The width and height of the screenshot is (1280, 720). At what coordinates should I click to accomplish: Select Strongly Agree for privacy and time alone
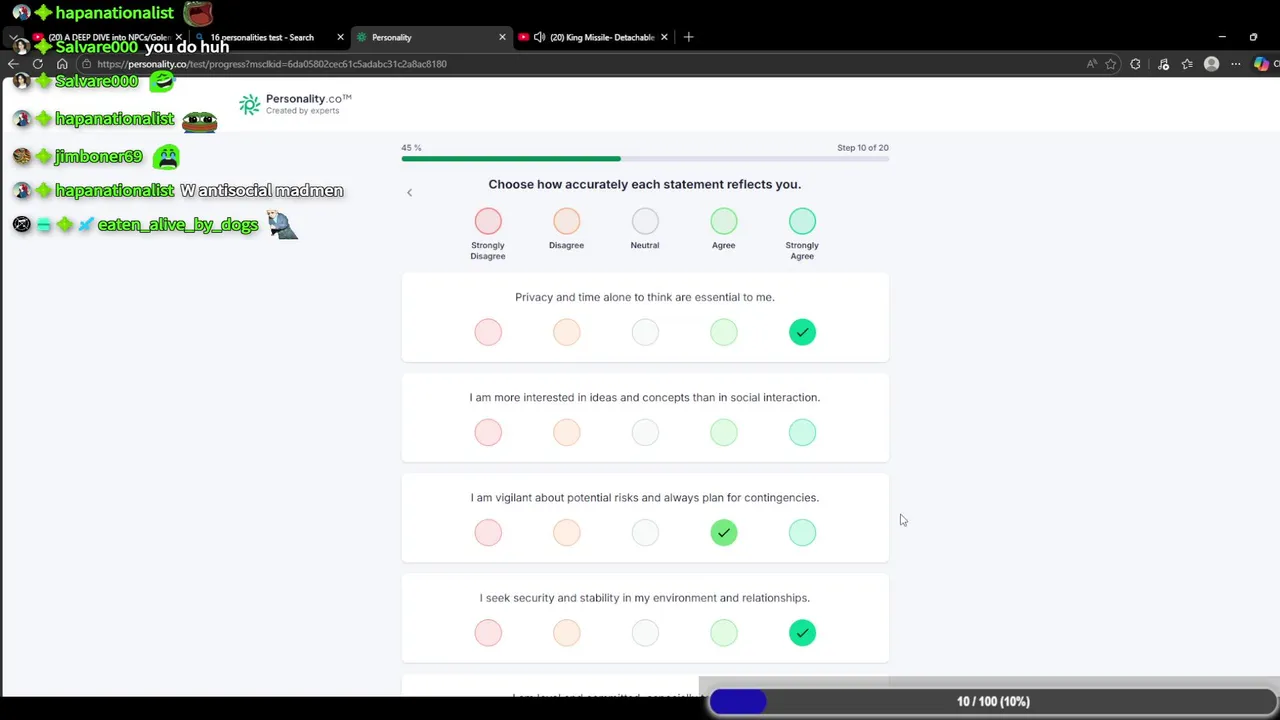pos(802,332)
